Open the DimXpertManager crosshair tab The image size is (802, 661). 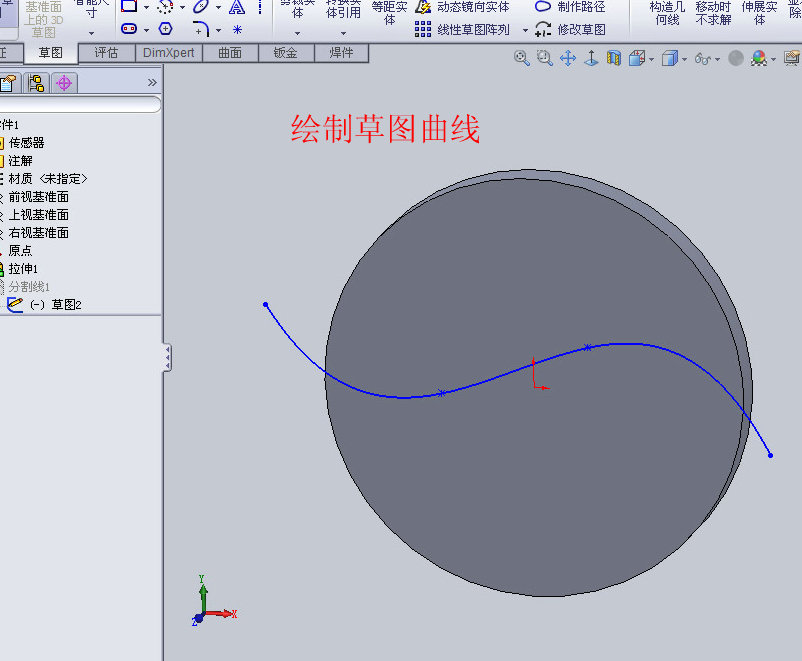64,83
